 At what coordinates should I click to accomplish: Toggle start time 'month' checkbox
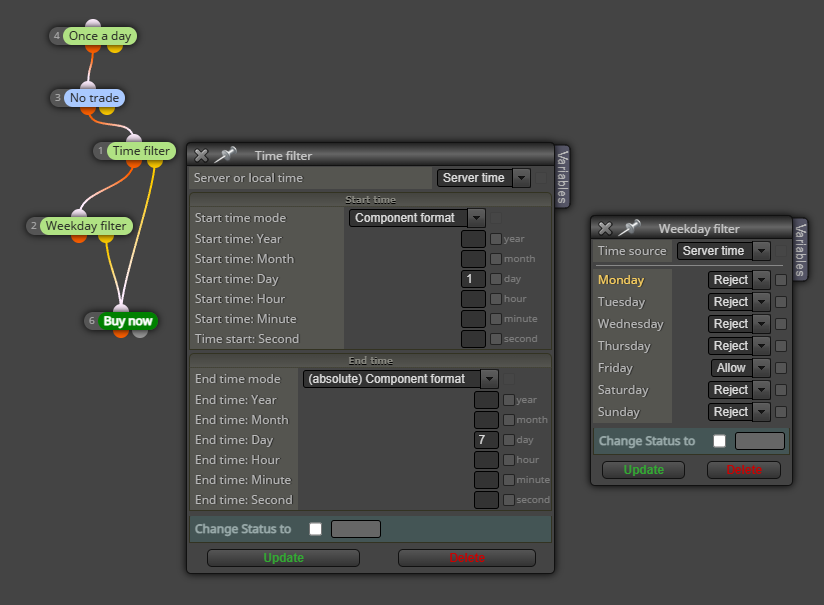tap(496, 259)
